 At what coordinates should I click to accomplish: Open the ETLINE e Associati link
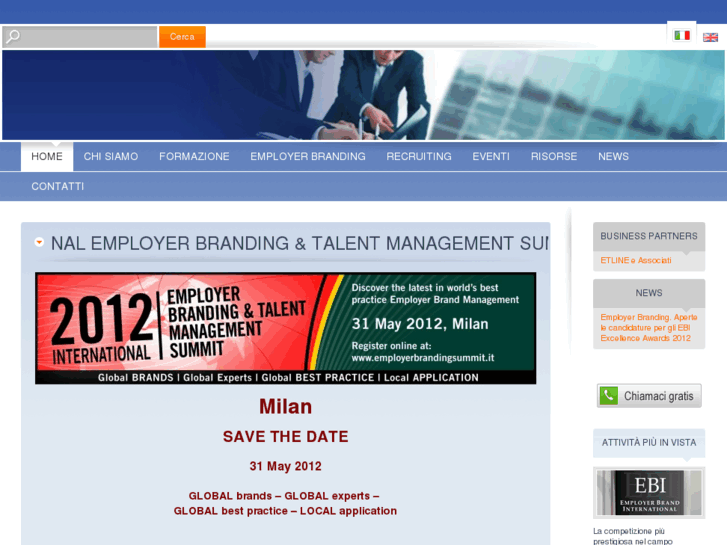(636, 260)
